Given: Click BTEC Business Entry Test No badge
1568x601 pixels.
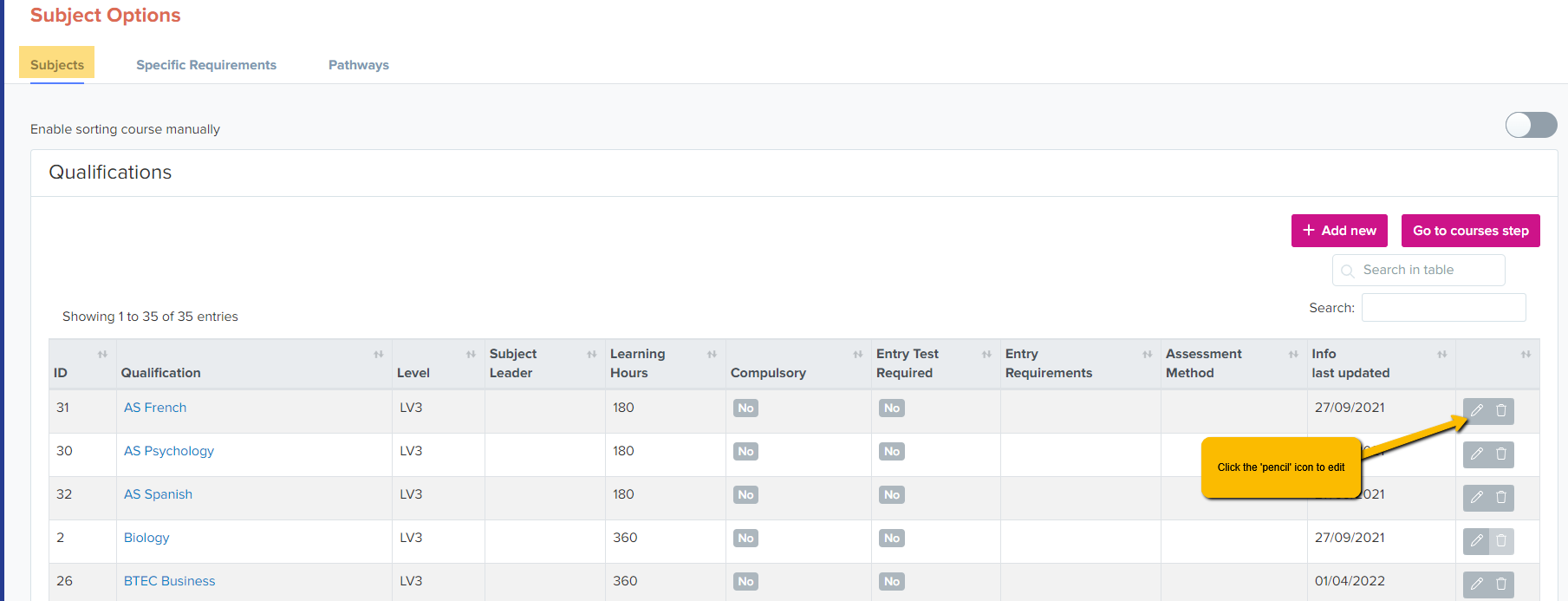Looking at the screenshot, I should 892,581.
